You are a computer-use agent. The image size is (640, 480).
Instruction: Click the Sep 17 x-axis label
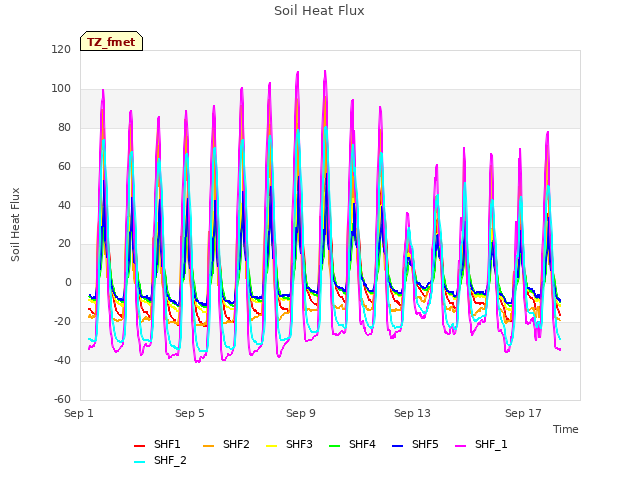pos(523,413)
